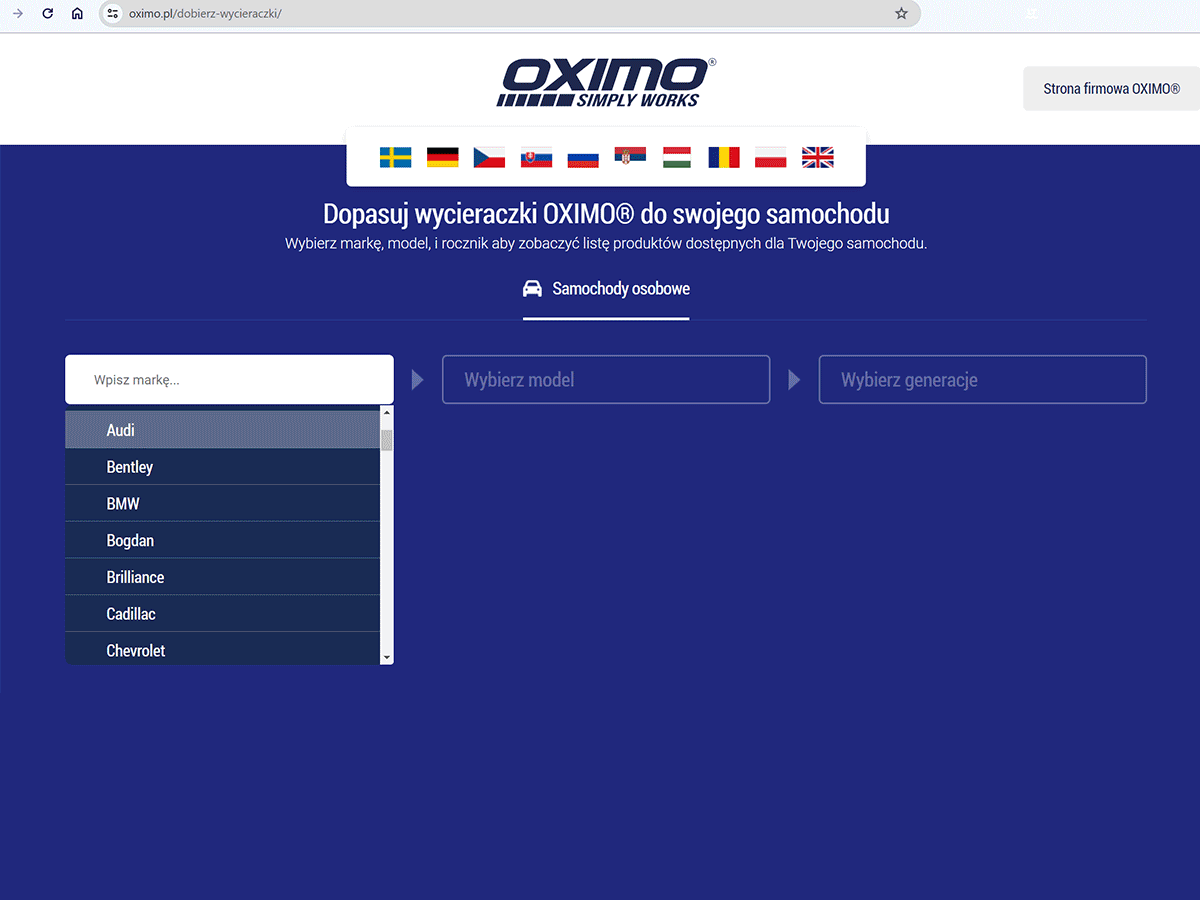The width and height of the screenshot is (1200, 900).
Task: Choose BMW in the brand list
Action: click(223, 504)
